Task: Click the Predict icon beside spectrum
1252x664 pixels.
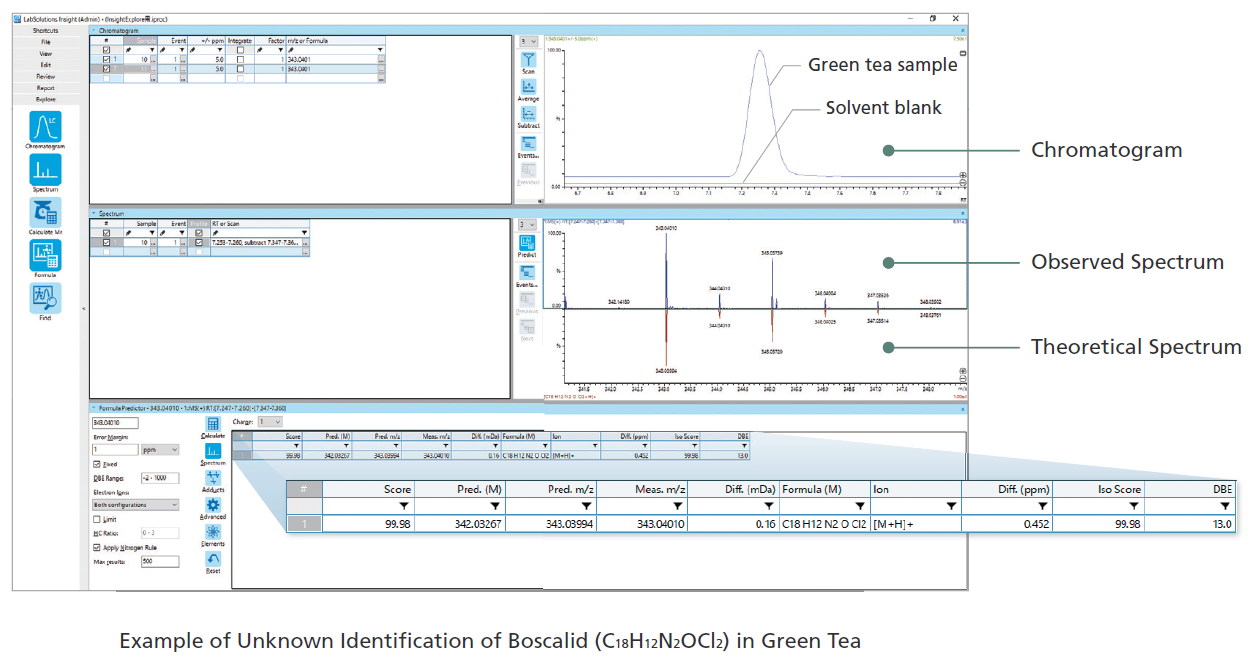Action: [527, 243]
